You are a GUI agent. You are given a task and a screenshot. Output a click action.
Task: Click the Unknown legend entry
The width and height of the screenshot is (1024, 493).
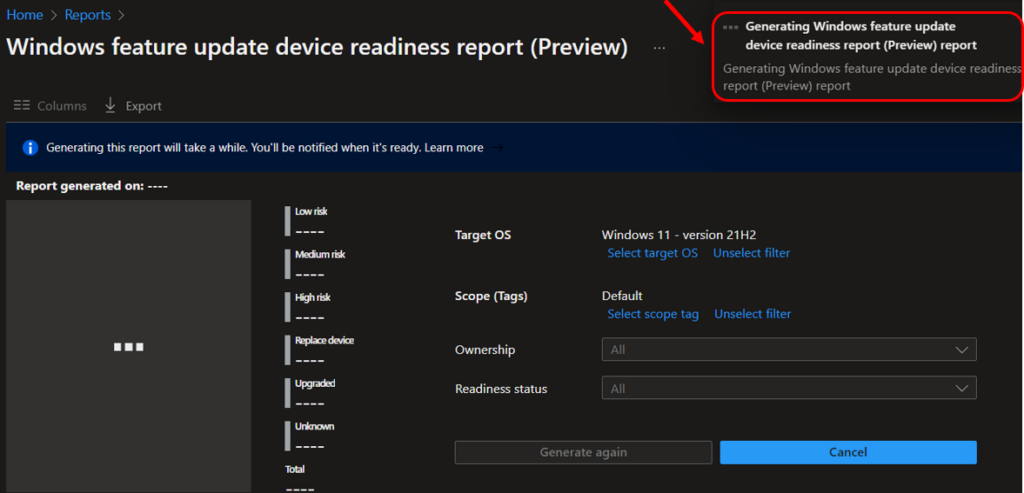[x=310, y=436]
